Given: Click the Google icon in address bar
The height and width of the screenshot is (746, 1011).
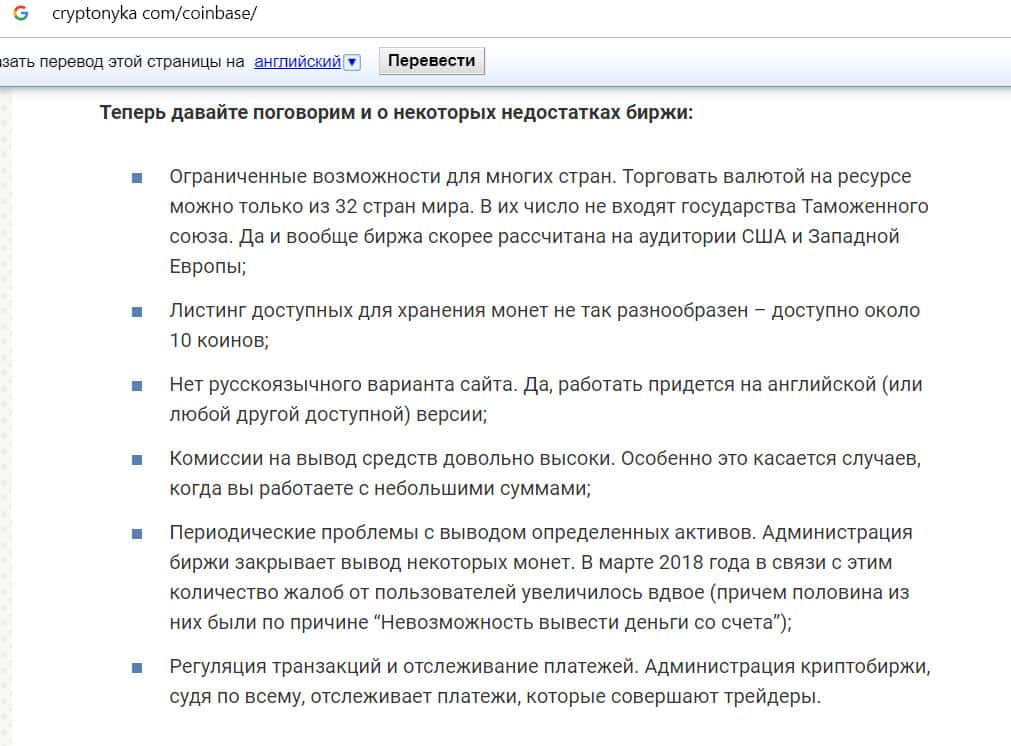Looking at the screenshot, I should [20, 15].
